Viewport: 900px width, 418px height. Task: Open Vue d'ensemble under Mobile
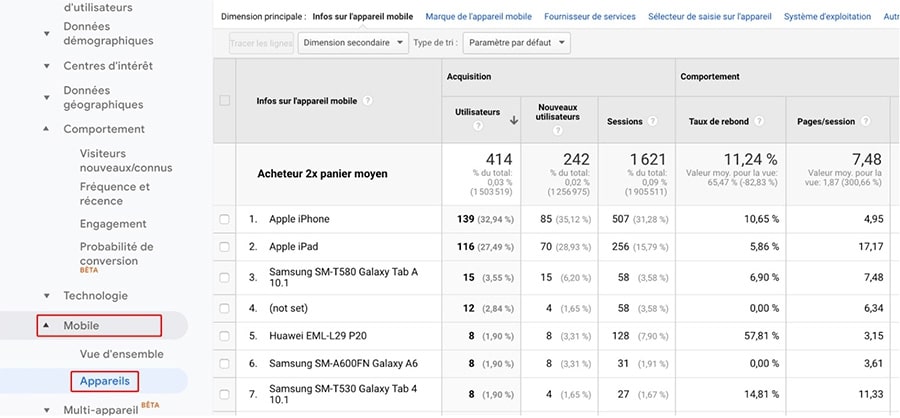tap(122, 354)
